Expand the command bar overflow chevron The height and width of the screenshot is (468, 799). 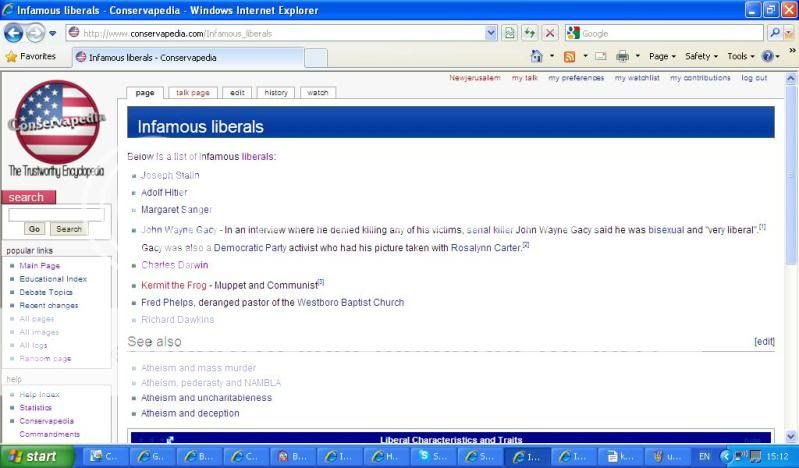tap(792, 51)
